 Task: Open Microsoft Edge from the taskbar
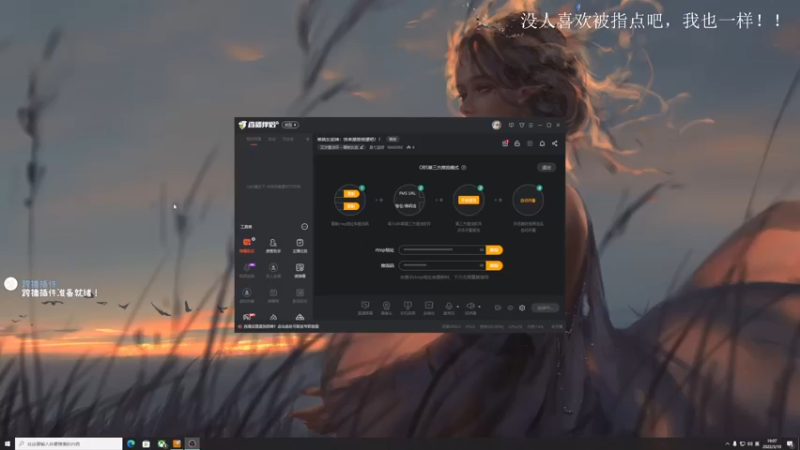[131, 444]
